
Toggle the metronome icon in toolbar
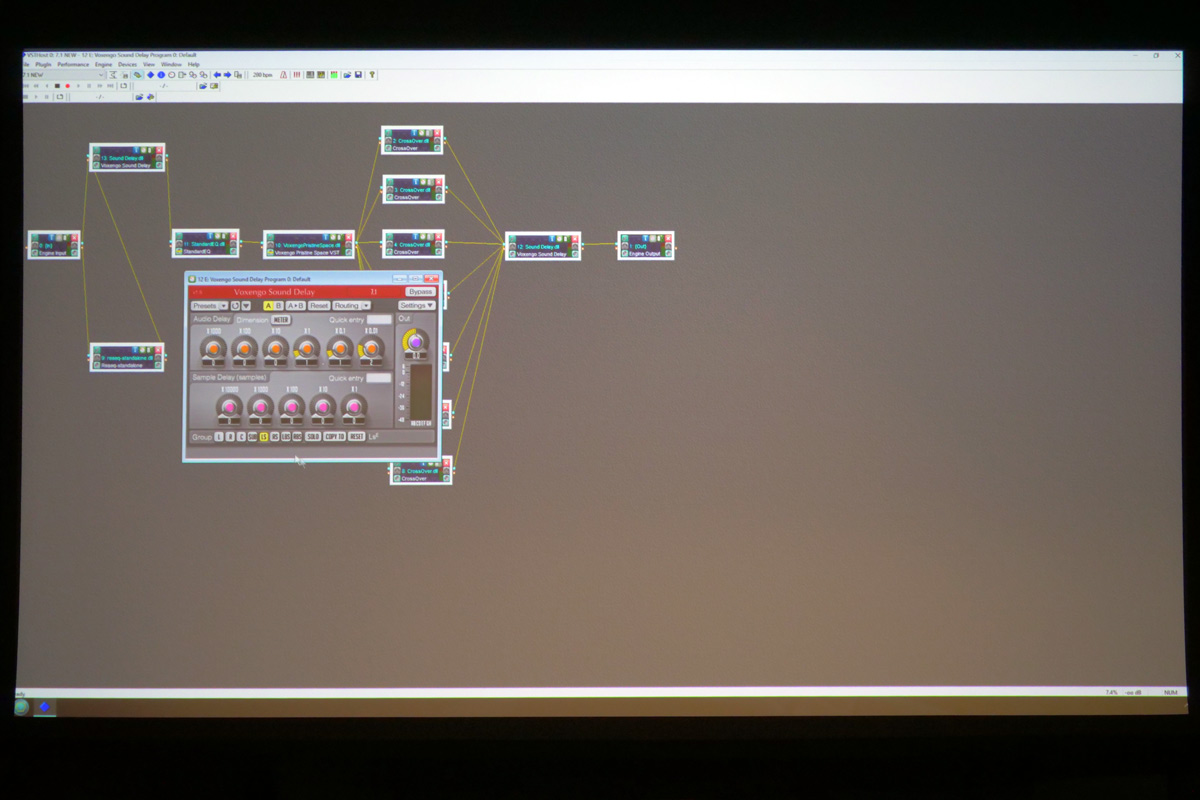(283, 75)
